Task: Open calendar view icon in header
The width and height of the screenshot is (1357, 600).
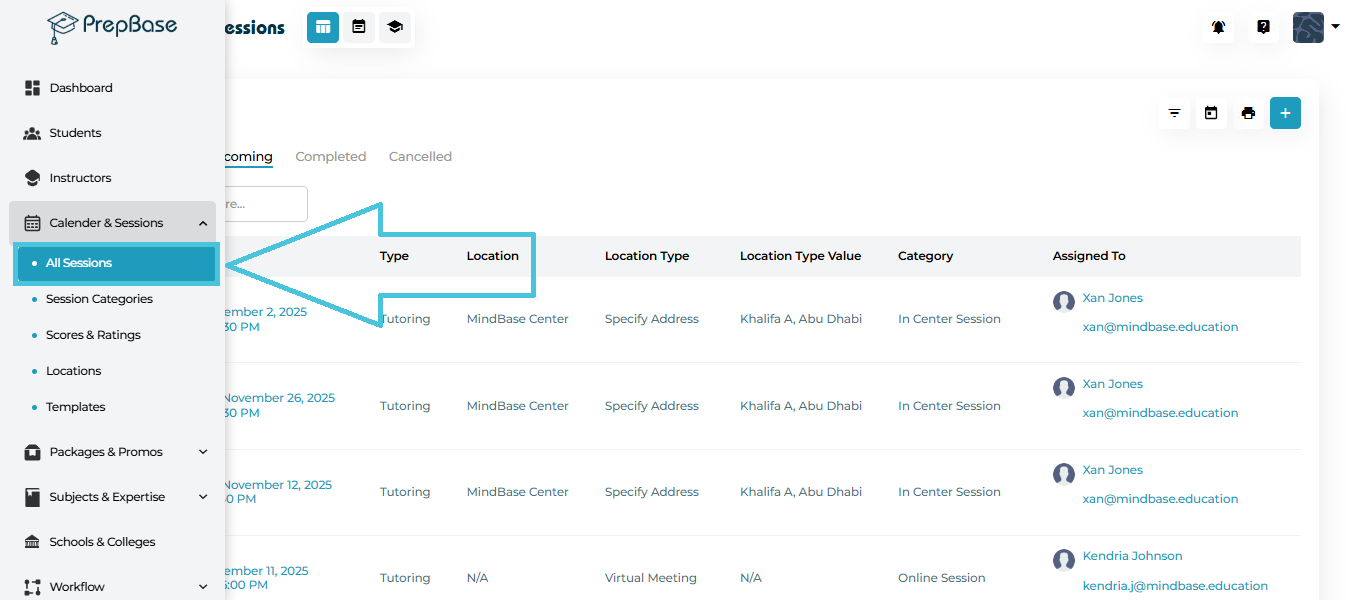Action: (359, 28)
